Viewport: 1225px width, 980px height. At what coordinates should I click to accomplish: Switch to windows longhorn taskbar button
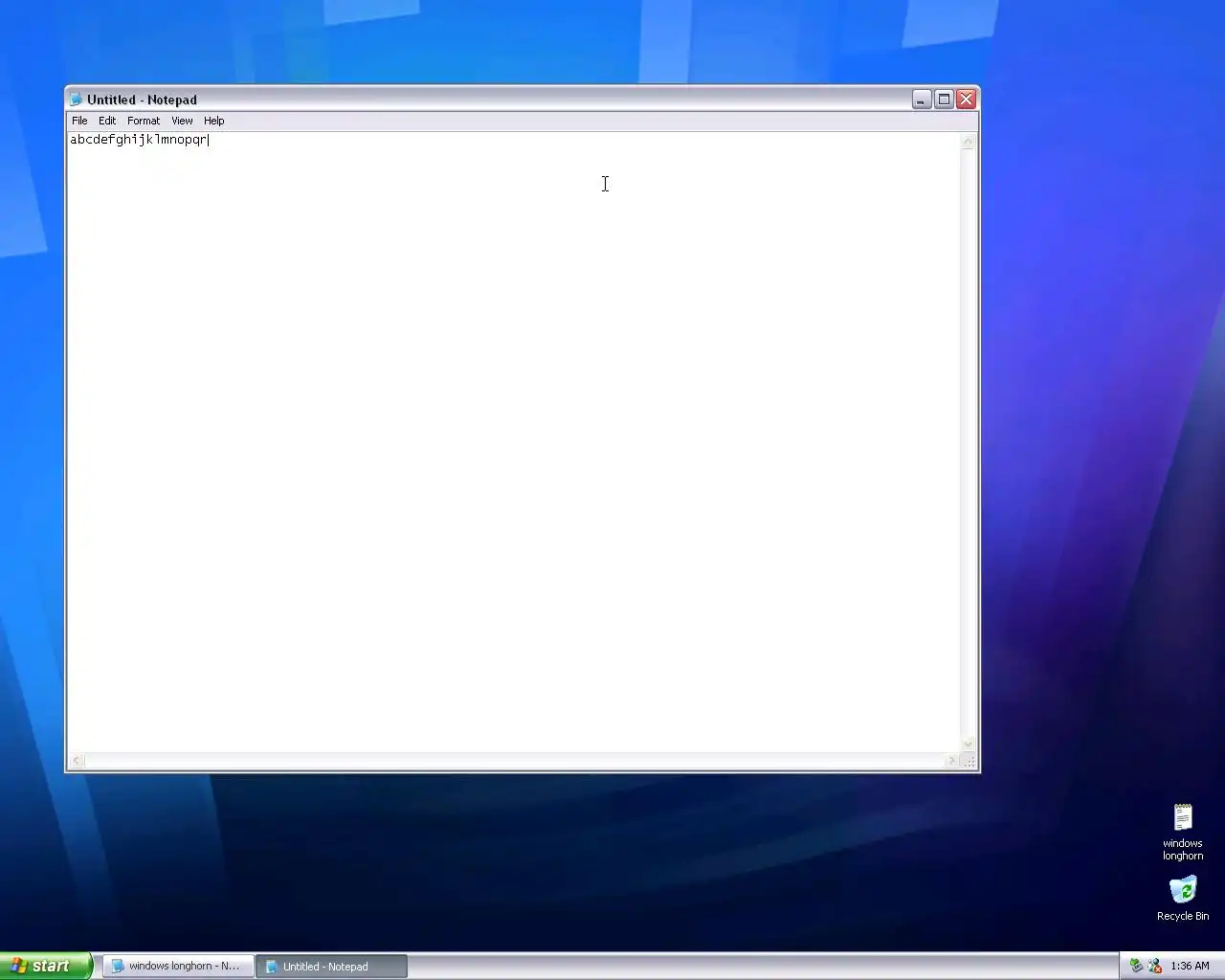(179, 967)
